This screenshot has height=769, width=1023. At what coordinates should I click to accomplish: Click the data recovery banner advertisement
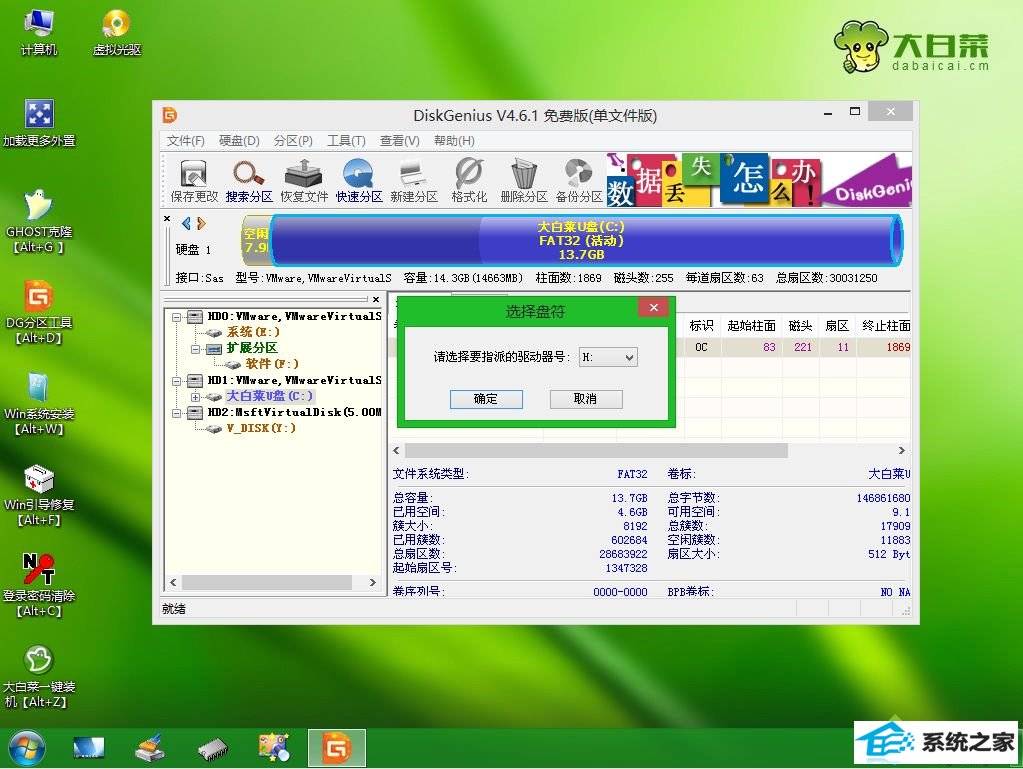(x=759, y=180)
